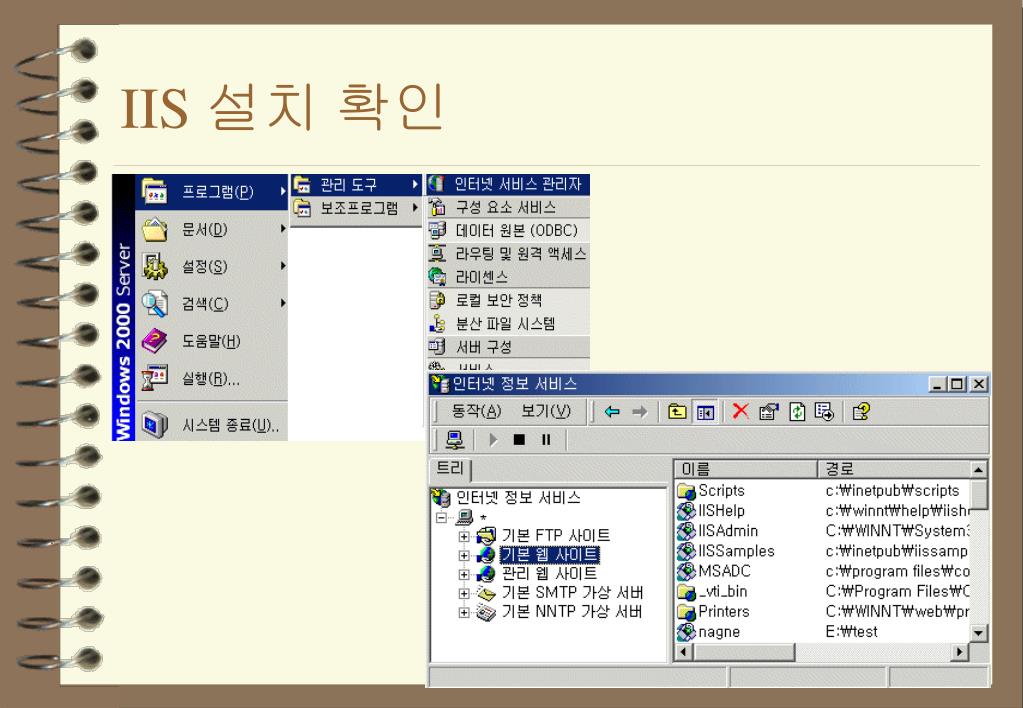Image resolution: width=1023 pixels, height=708 pixels.
Task: Click the Scripts folder icon
Action: [x=686, y=491]
